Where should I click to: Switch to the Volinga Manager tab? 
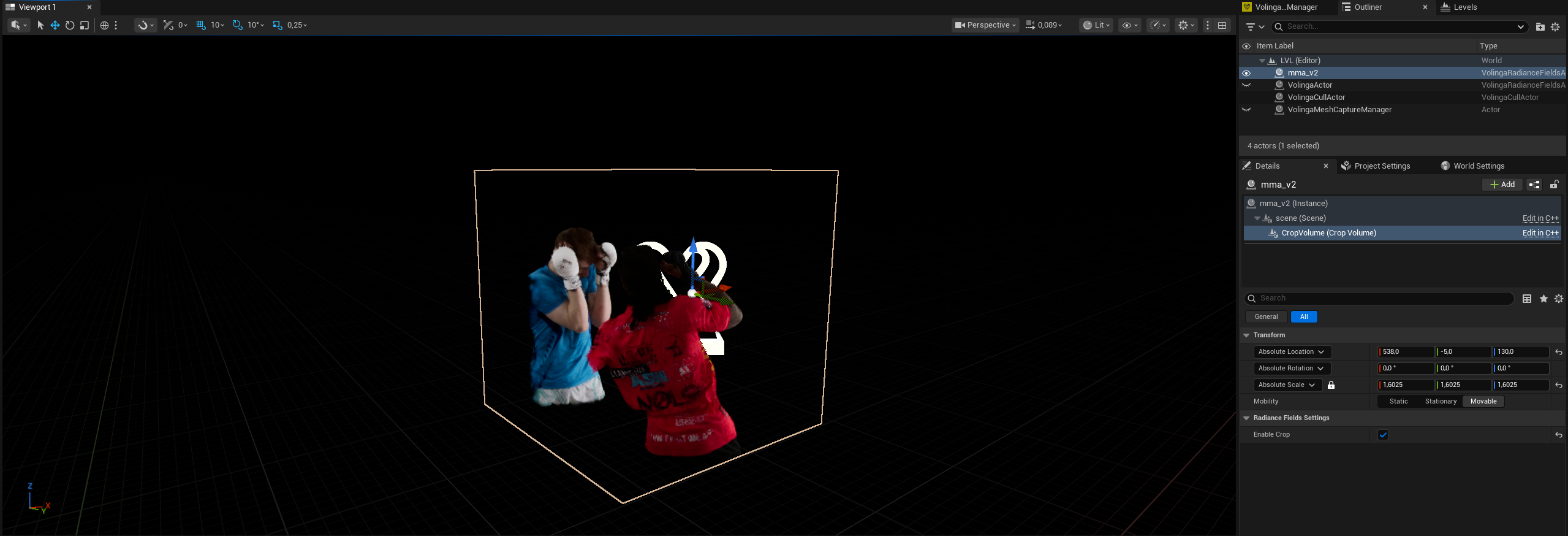coord(1280,7)
